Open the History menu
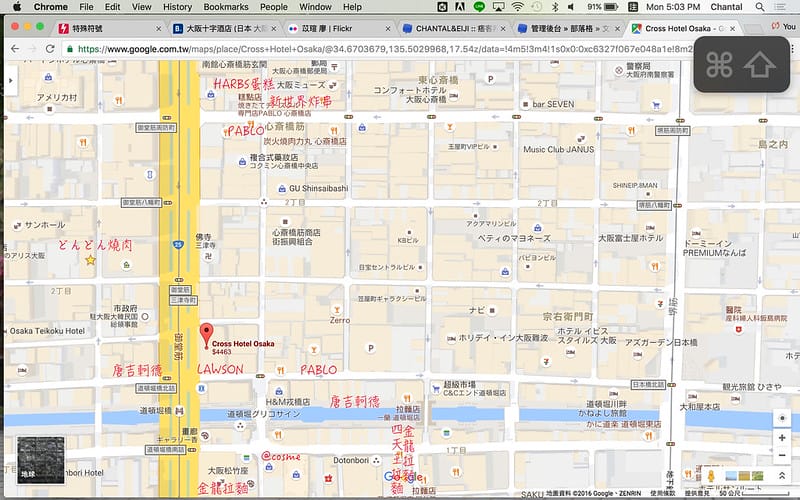The image size is (800, 500). tap(177, 7)
